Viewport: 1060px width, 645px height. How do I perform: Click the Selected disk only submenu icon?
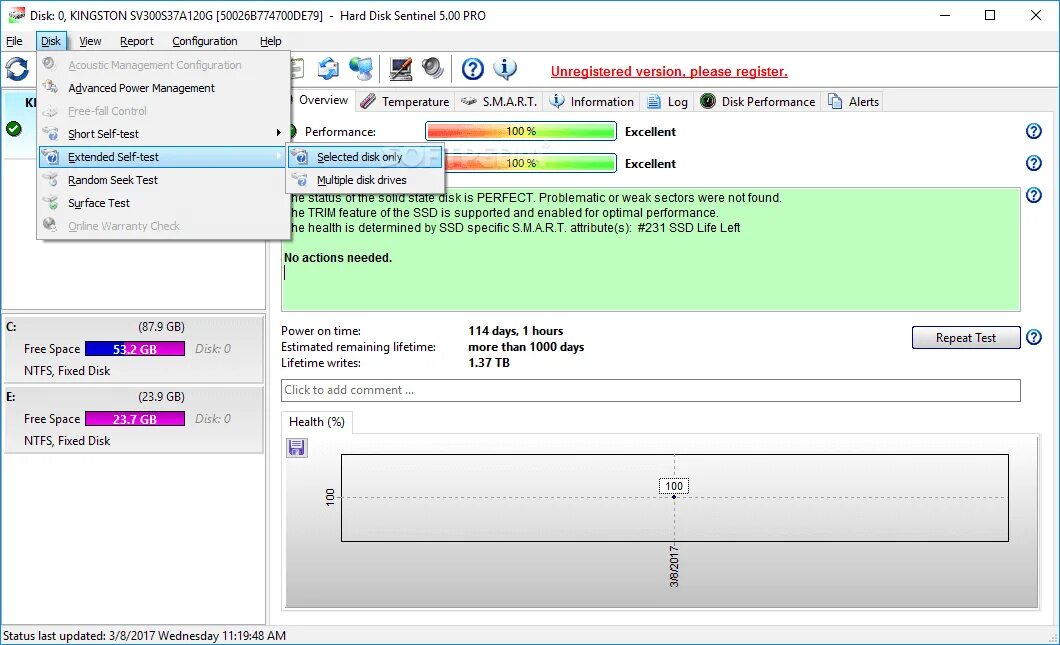tap(300, 157)
